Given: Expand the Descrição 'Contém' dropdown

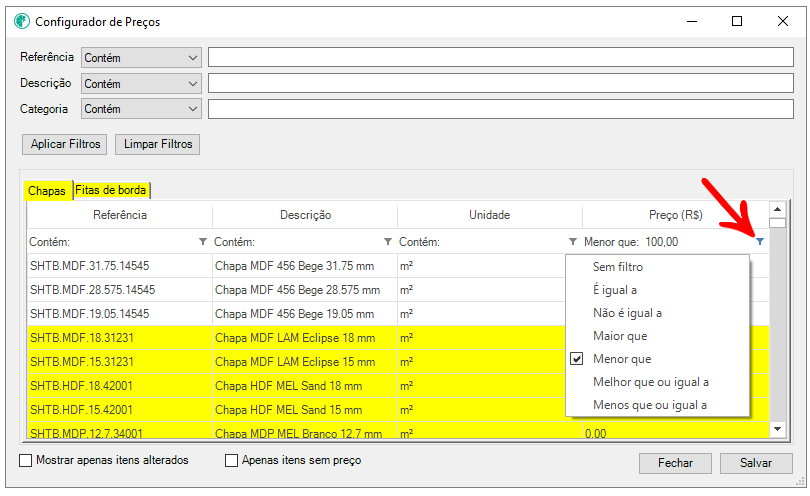Looking at the screenshot, I should [141, 84].
